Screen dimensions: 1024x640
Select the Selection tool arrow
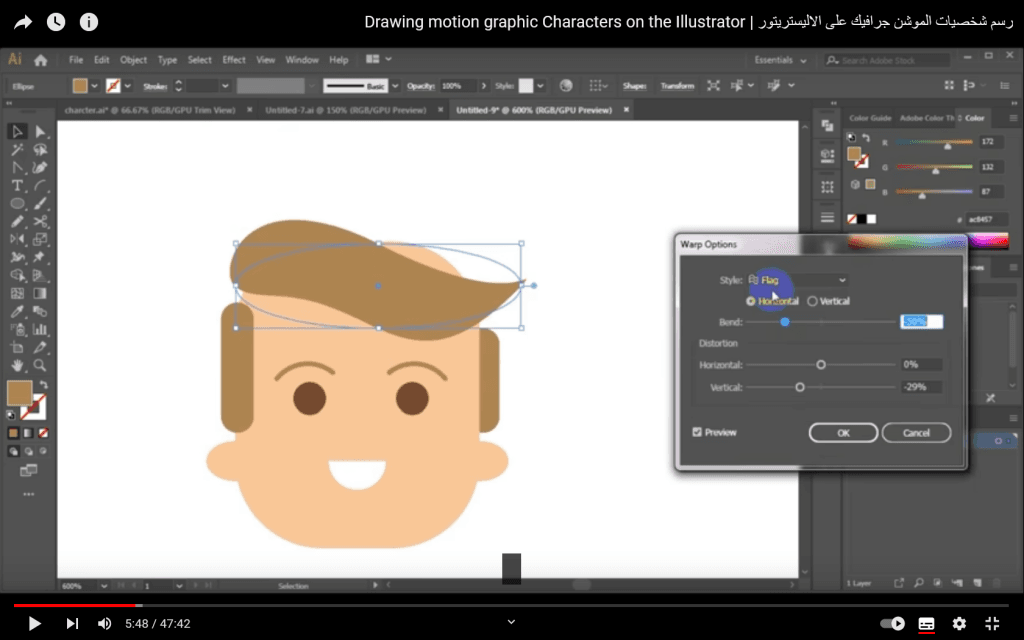(x=17, y=131)
